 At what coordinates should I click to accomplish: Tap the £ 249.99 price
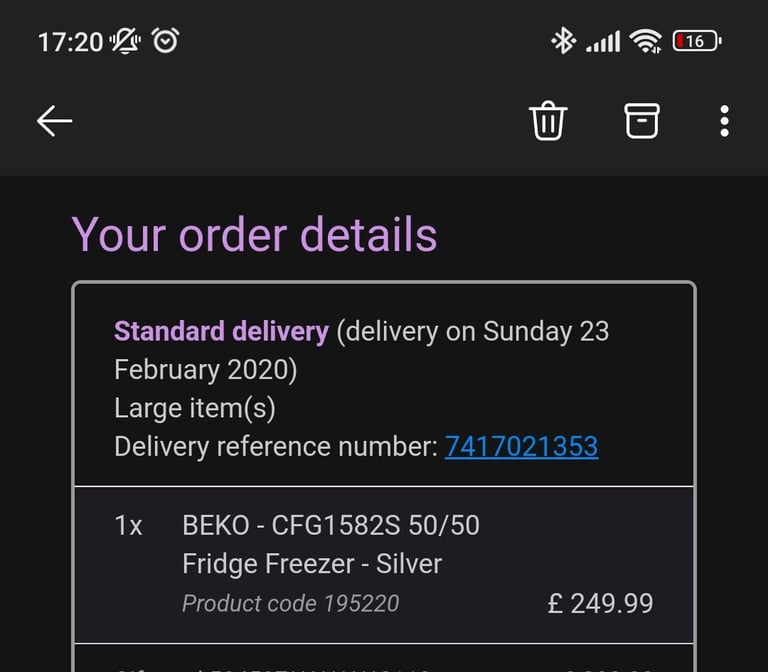tap(600, 603)
